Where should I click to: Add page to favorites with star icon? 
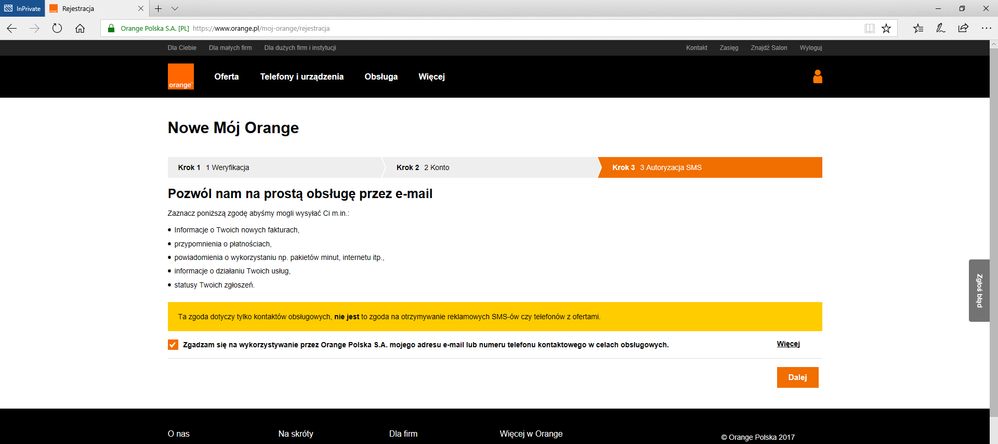(x=886, y=28)
